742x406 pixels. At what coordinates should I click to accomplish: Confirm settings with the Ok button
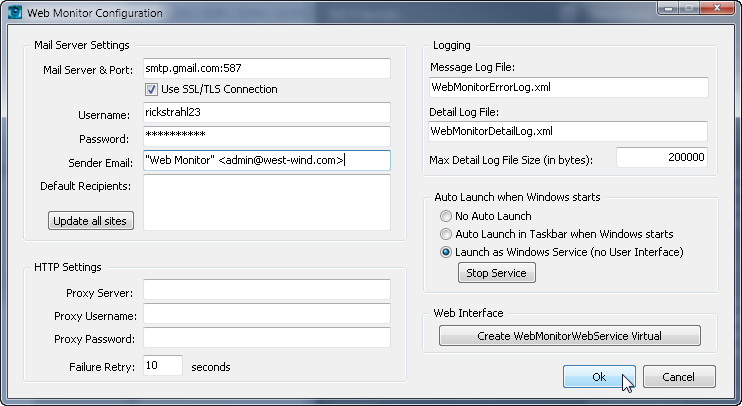pyautogui.click(x=598, y=377)
